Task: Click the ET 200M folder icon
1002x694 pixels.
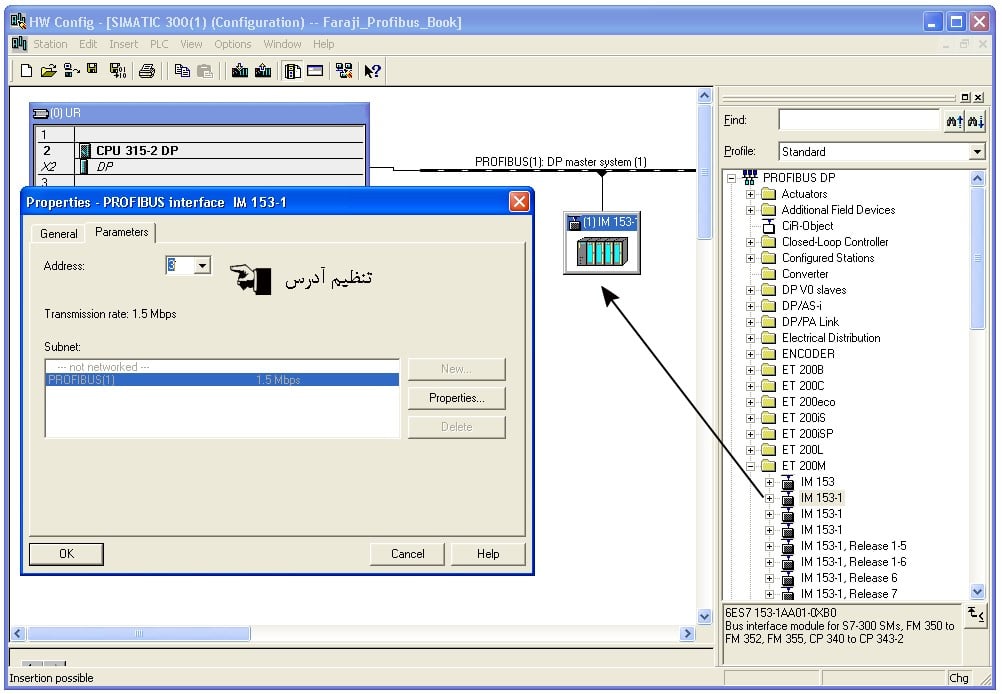Action: [769, 466]
